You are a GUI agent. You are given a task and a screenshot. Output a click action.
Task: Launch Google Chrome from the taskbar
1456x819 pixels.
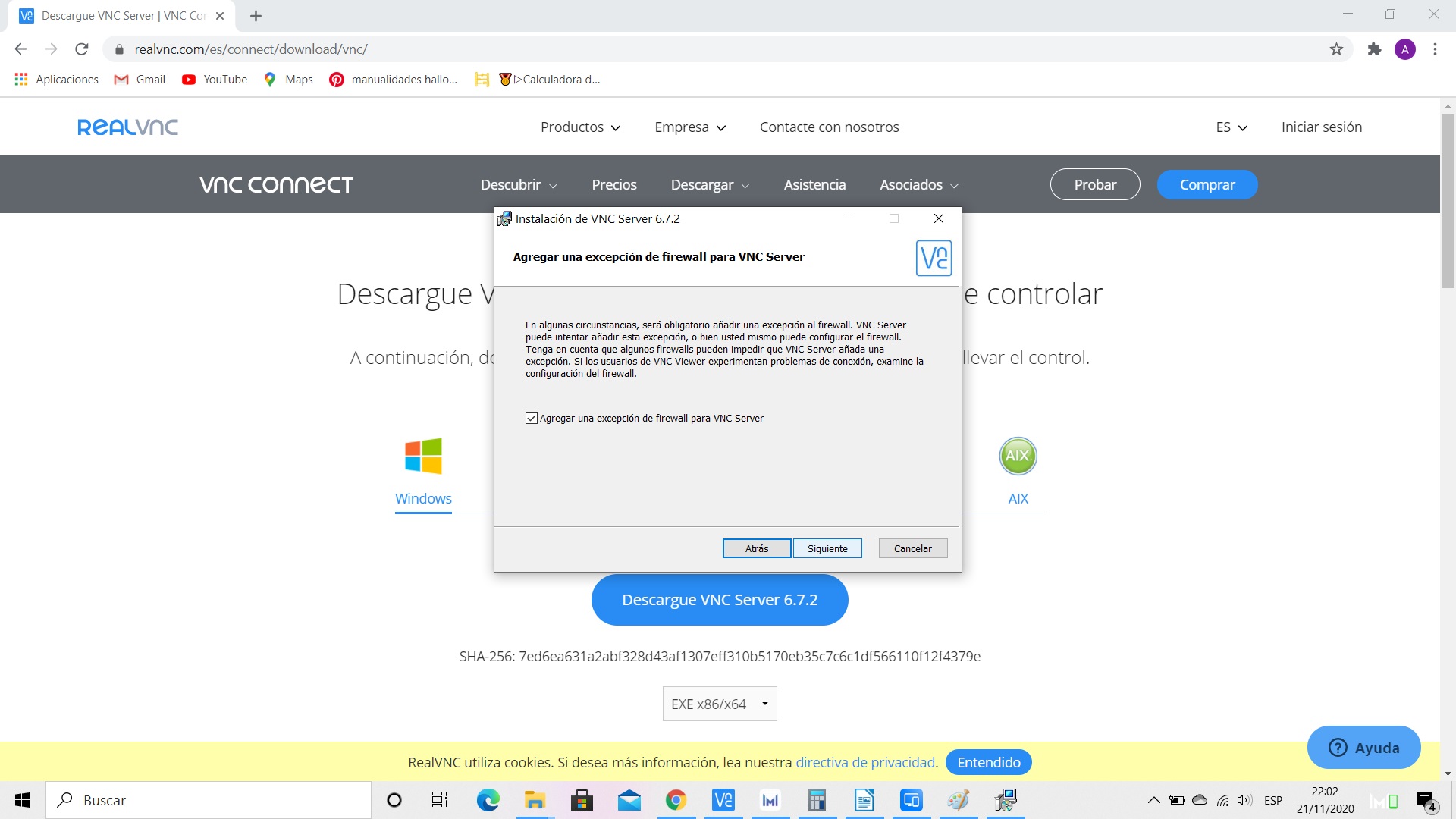click(x=676, y=800)
